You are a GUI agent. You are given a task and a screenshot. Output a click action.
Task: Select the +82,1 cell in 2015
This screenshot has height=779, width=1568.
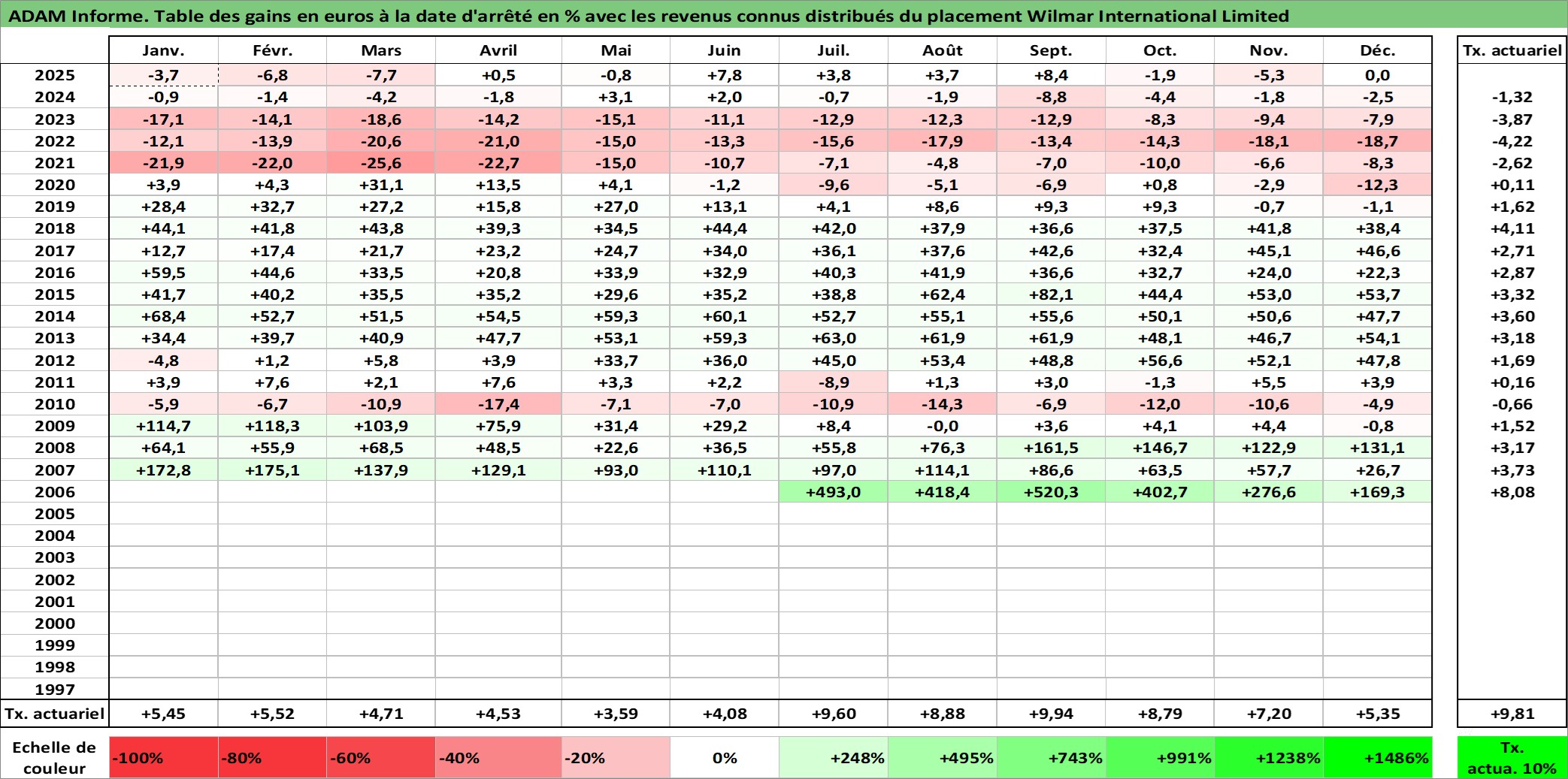(x=1052, y=294)
